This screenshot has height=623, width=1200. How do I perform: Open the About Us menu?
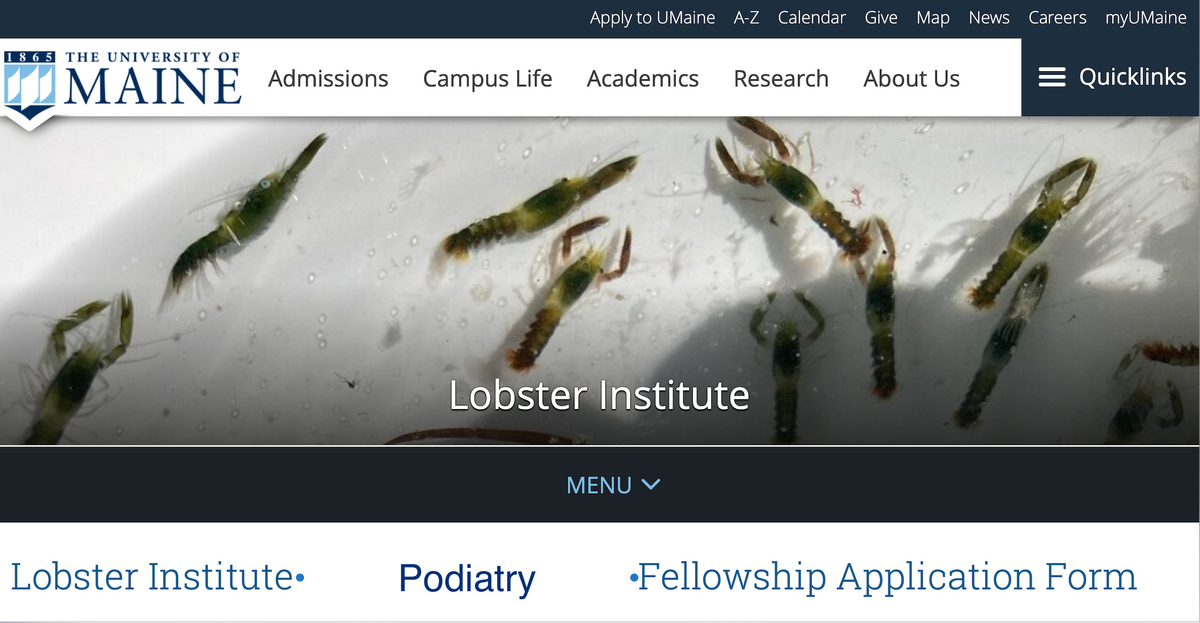[x=911, y=79]
